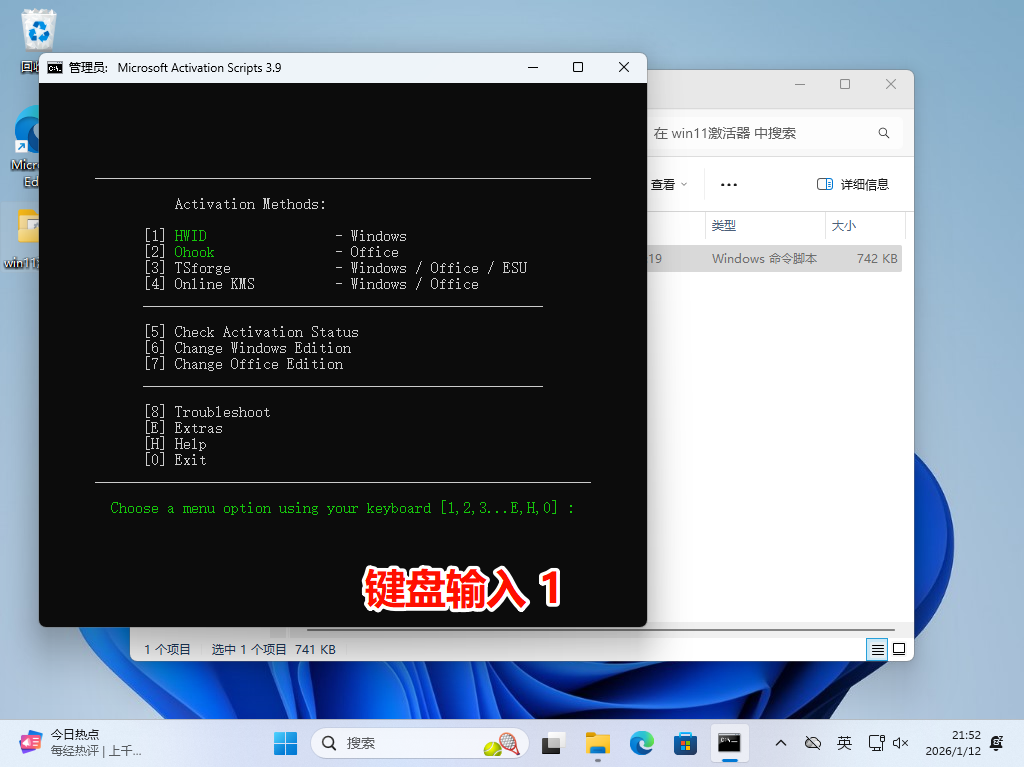This screenshot has width=1024, height=767.
Task: Show hidden system tray icons chevron
Action: coord(781,743)
